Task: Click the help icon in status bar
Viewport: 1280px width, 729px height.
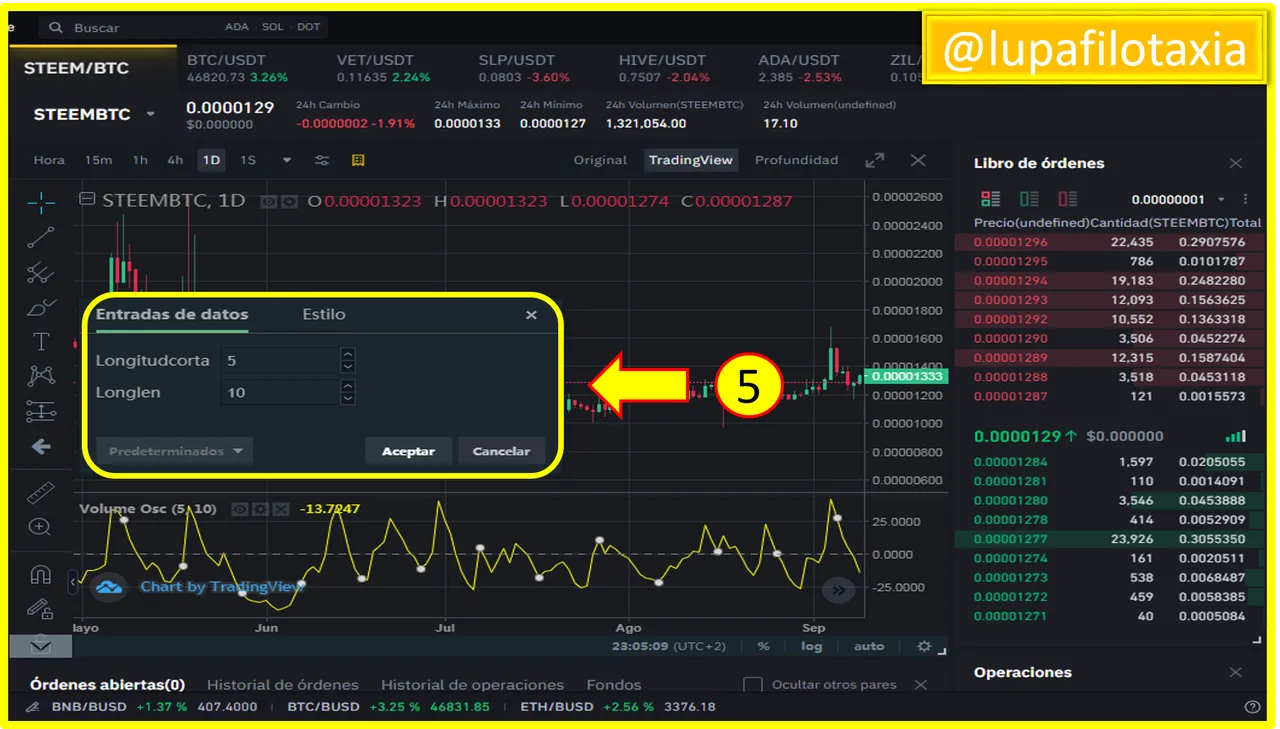Action: click(1252, 707)
